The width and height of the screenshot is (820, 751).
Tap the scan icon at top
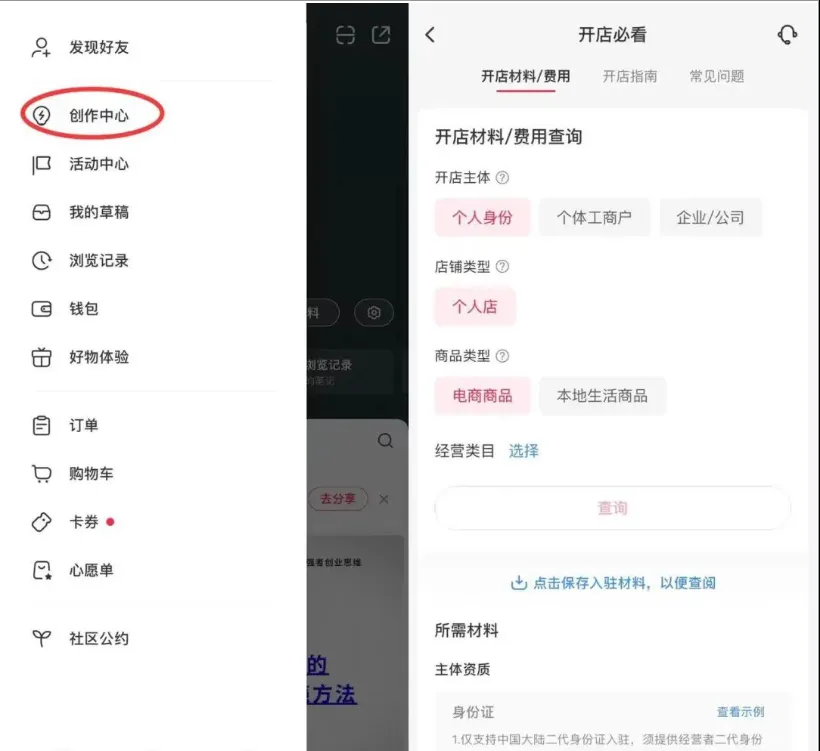pyautogui.click(x=345, y=35)
